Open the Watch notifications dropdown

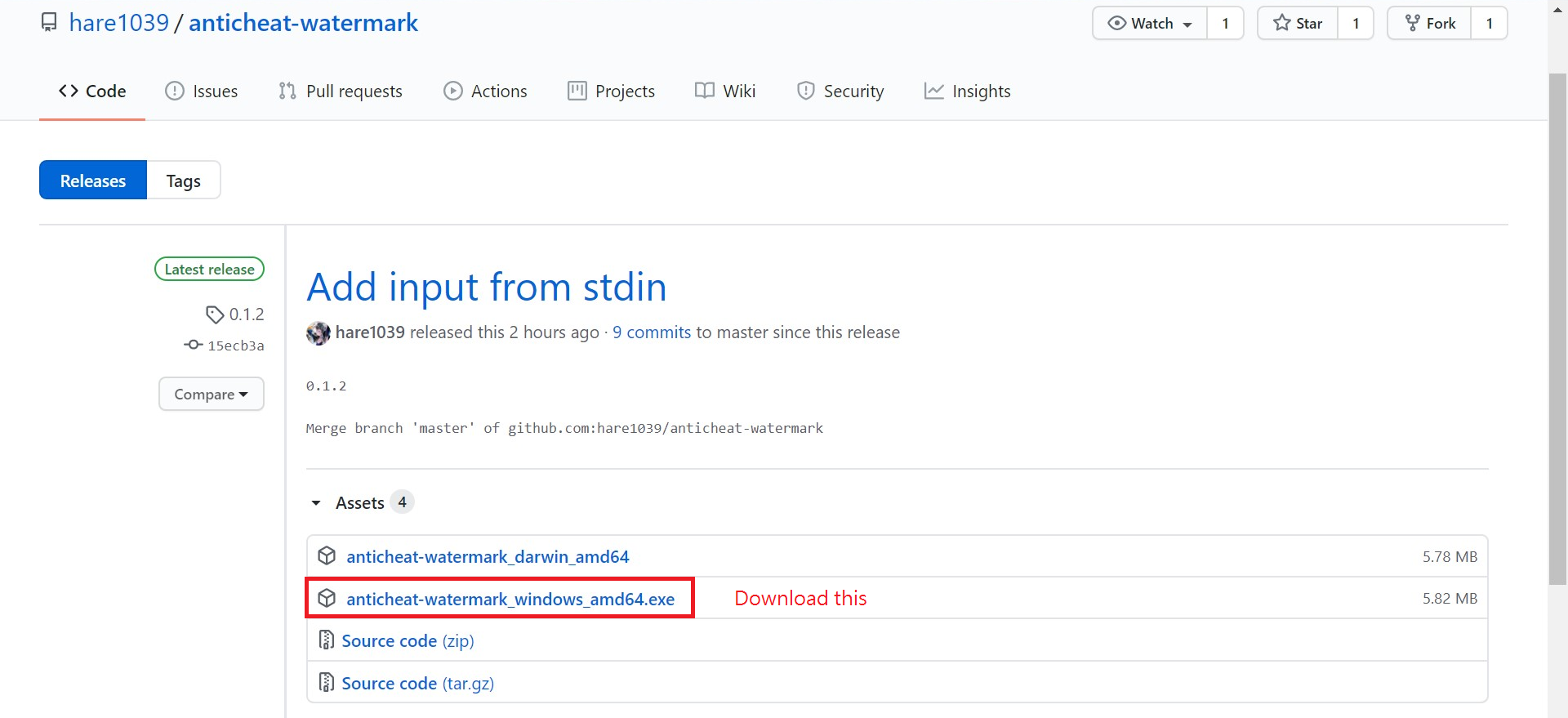(x=1150, y=23)
